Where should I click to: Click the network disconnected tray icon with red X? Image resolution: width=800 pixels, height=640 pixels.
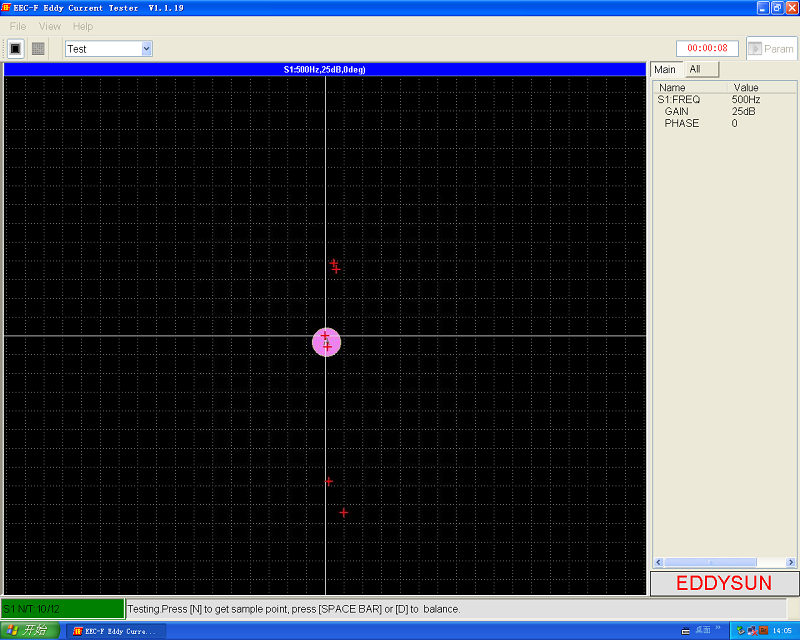point(752,631)
